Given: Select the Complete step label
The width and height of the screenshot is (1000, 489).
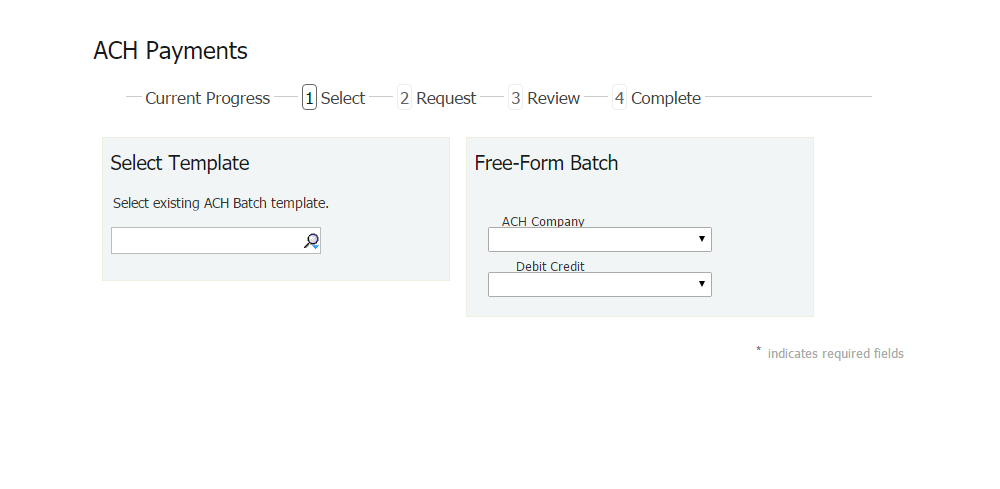Looking at the screenshot, I should [665, 98].
